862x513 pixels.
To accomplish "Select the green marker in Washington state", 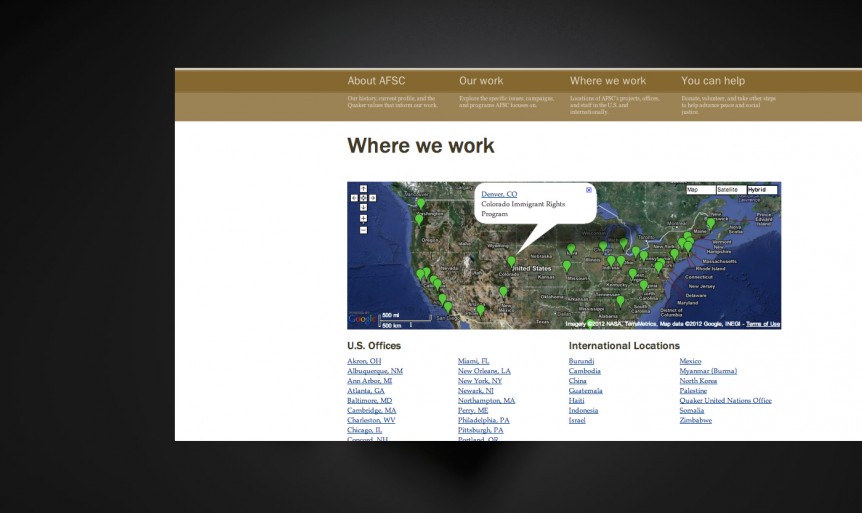I will [421, 204].
